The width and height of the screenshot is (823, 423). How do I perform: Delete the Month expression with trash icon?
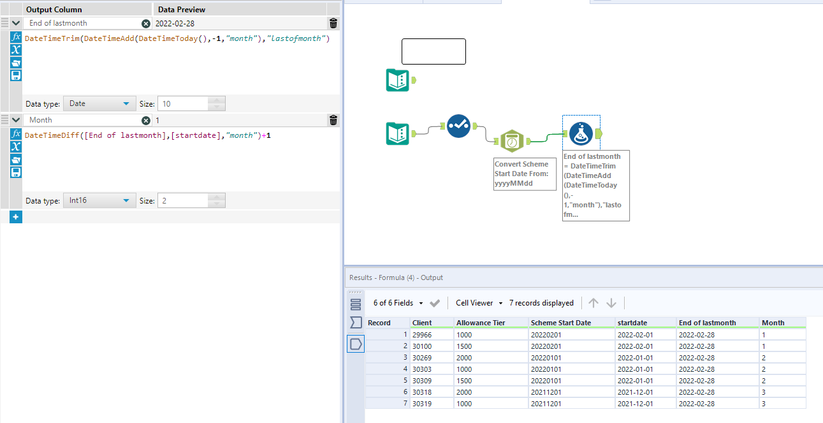point(333,120)
